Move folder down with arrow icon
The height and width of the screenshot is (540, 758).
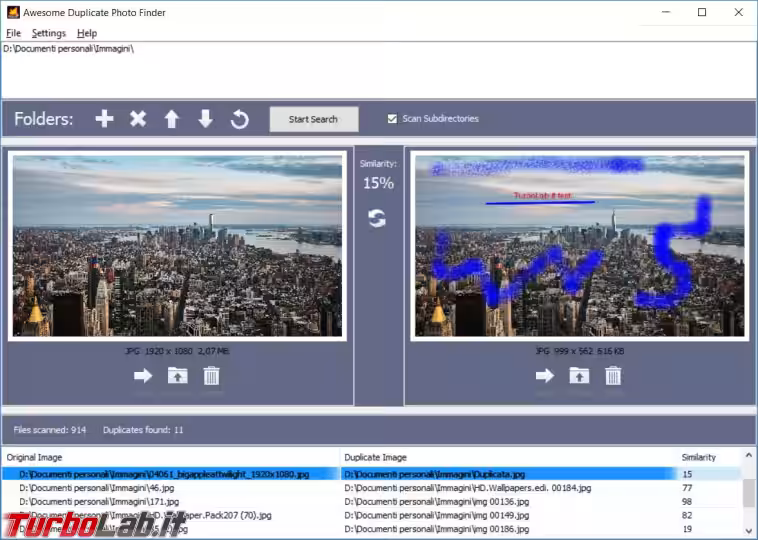pos(206,119)
